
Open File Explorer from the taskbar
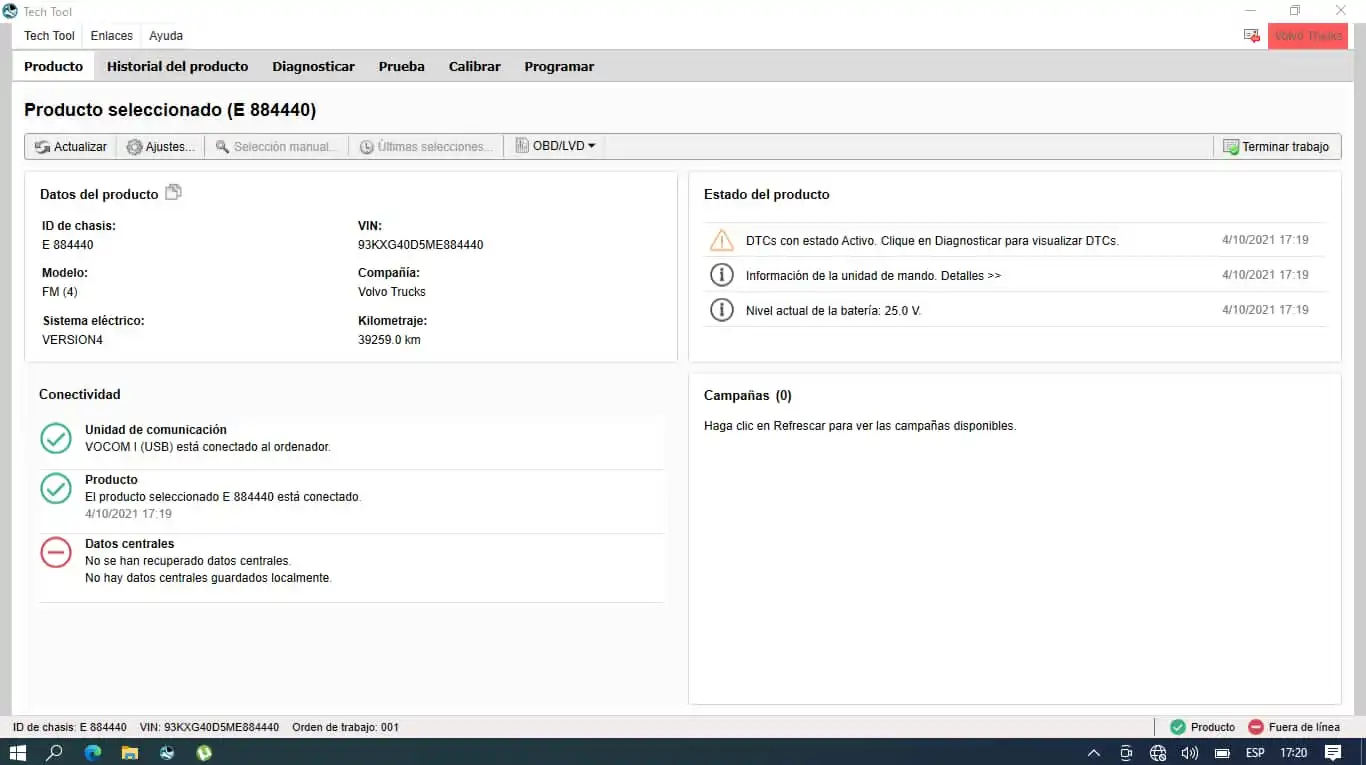[x=130, y=752]
